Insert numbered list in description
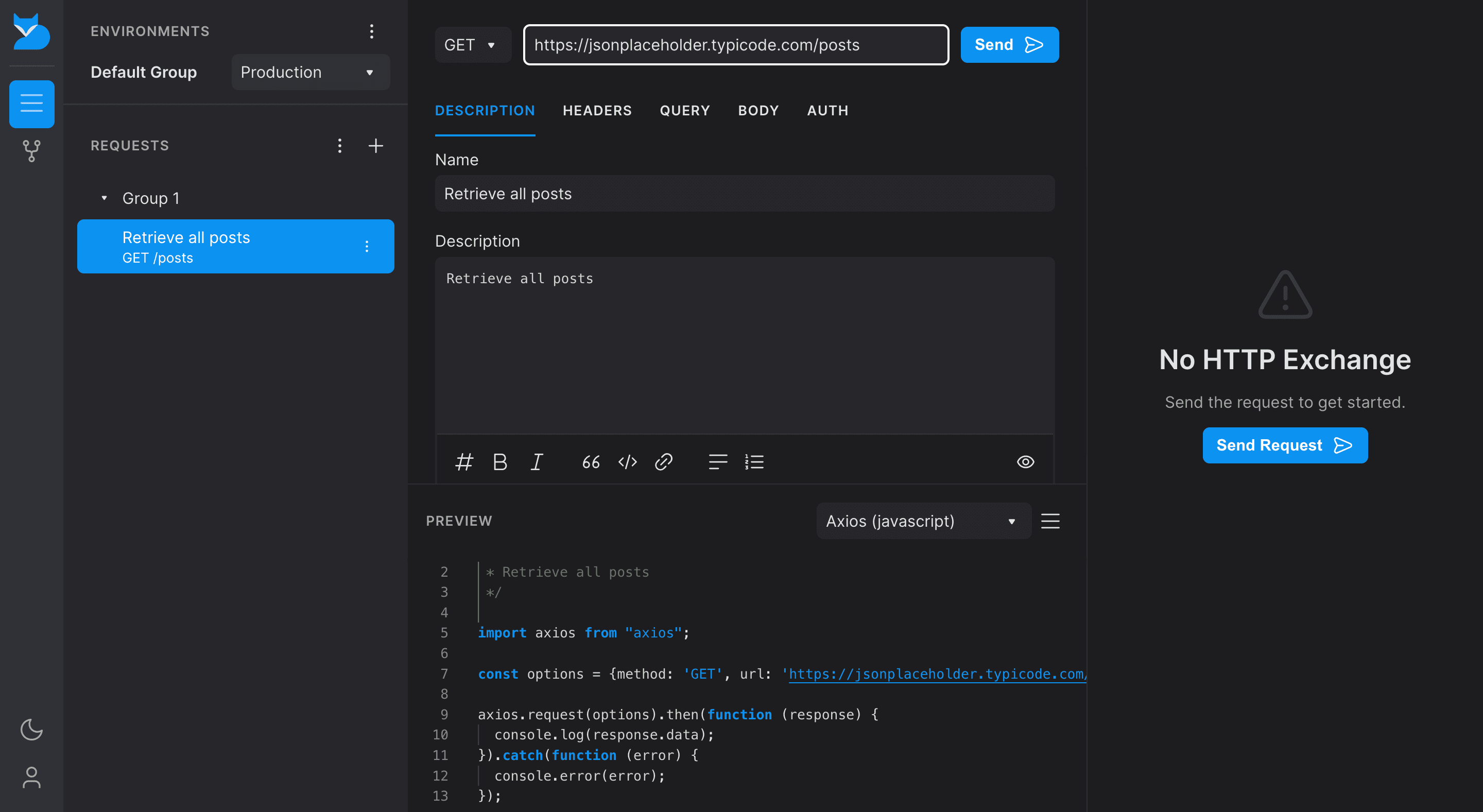This screenshot has height=812, width=1483. click(754, 461)
